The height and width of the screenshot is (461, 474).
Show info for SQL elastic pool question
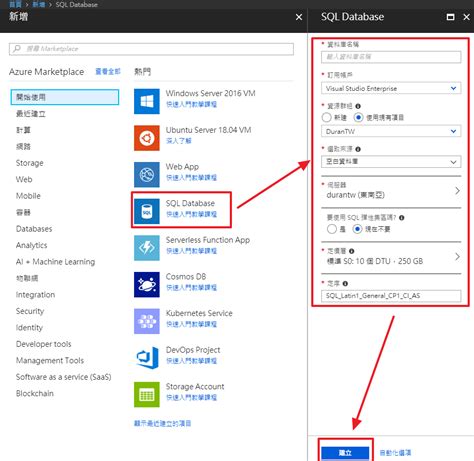(x=402, y=218)
